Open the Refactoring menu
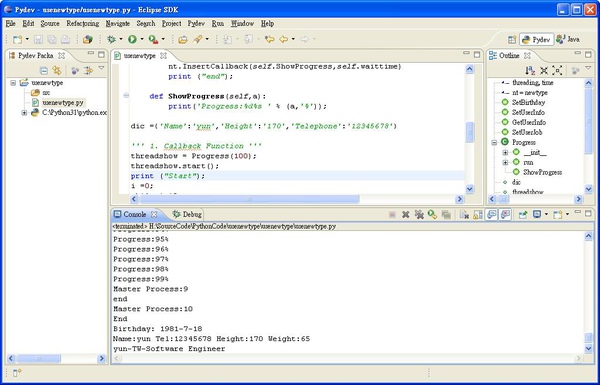The width and height of the screenshot is (600, 385). click(83, 23)
